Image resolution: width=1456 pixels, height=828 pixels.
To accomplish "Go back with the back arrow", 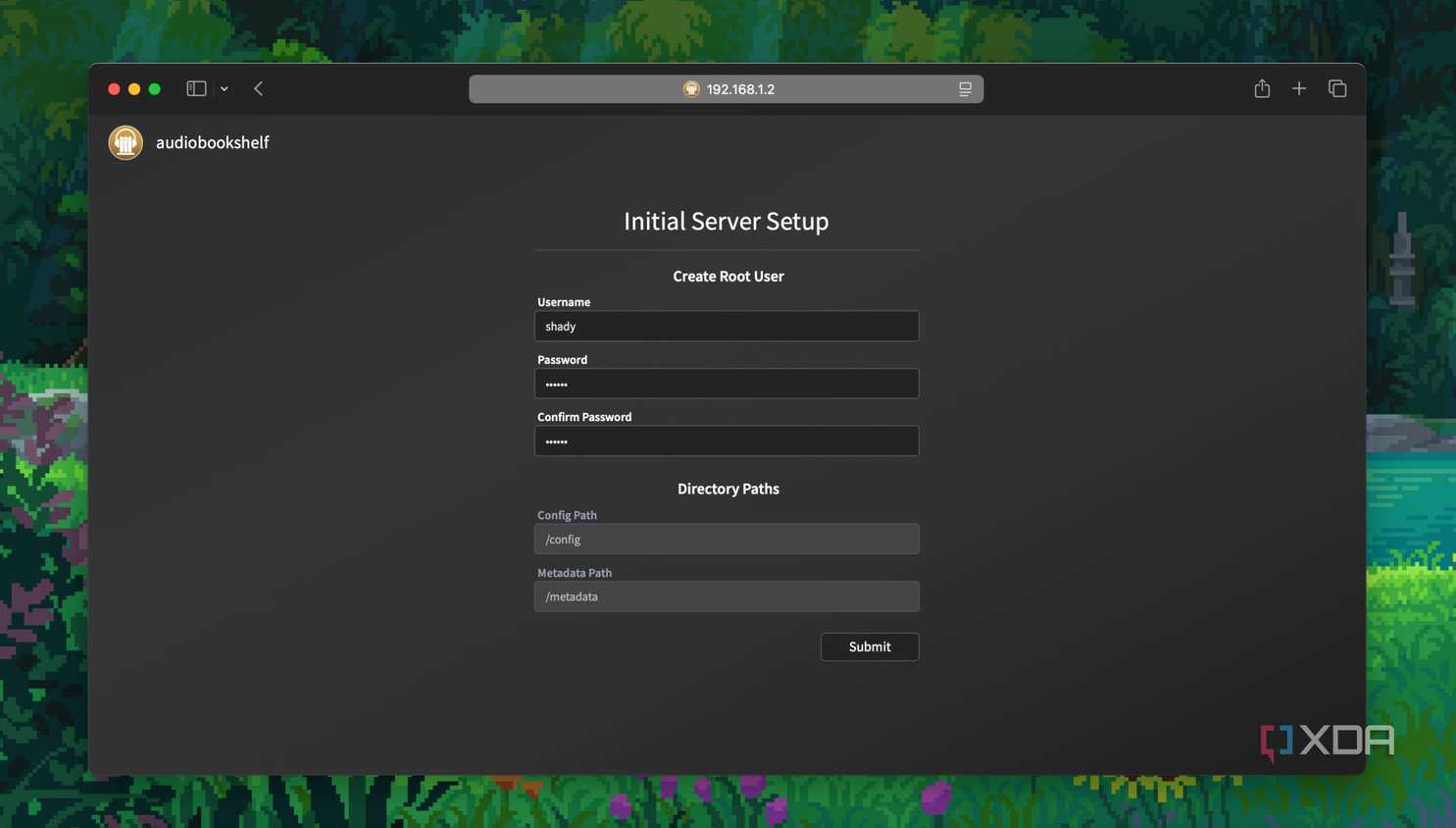I will (259, 88).
